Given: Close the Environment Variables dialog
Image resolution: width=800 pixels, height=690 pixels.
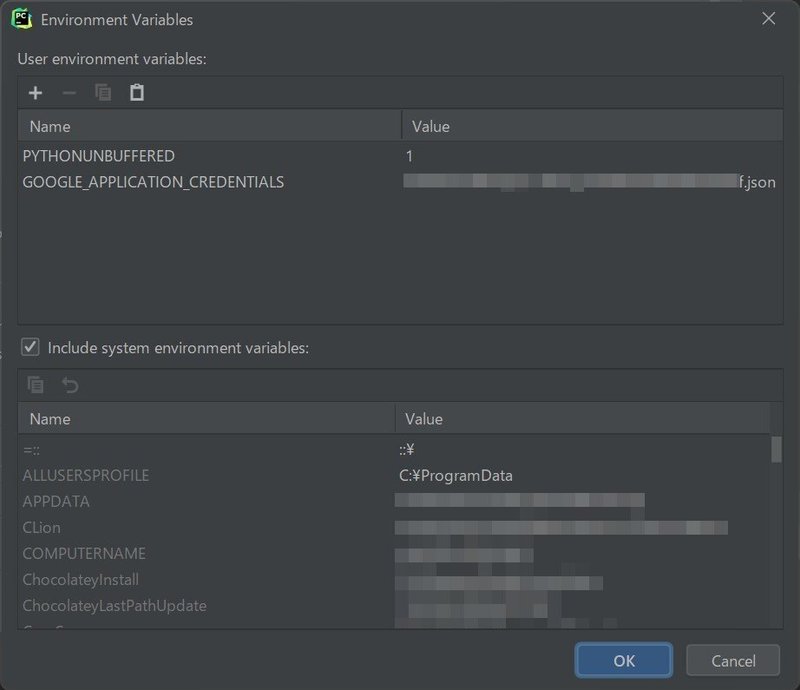Looking at the screenshot, I should coord(768,19).
